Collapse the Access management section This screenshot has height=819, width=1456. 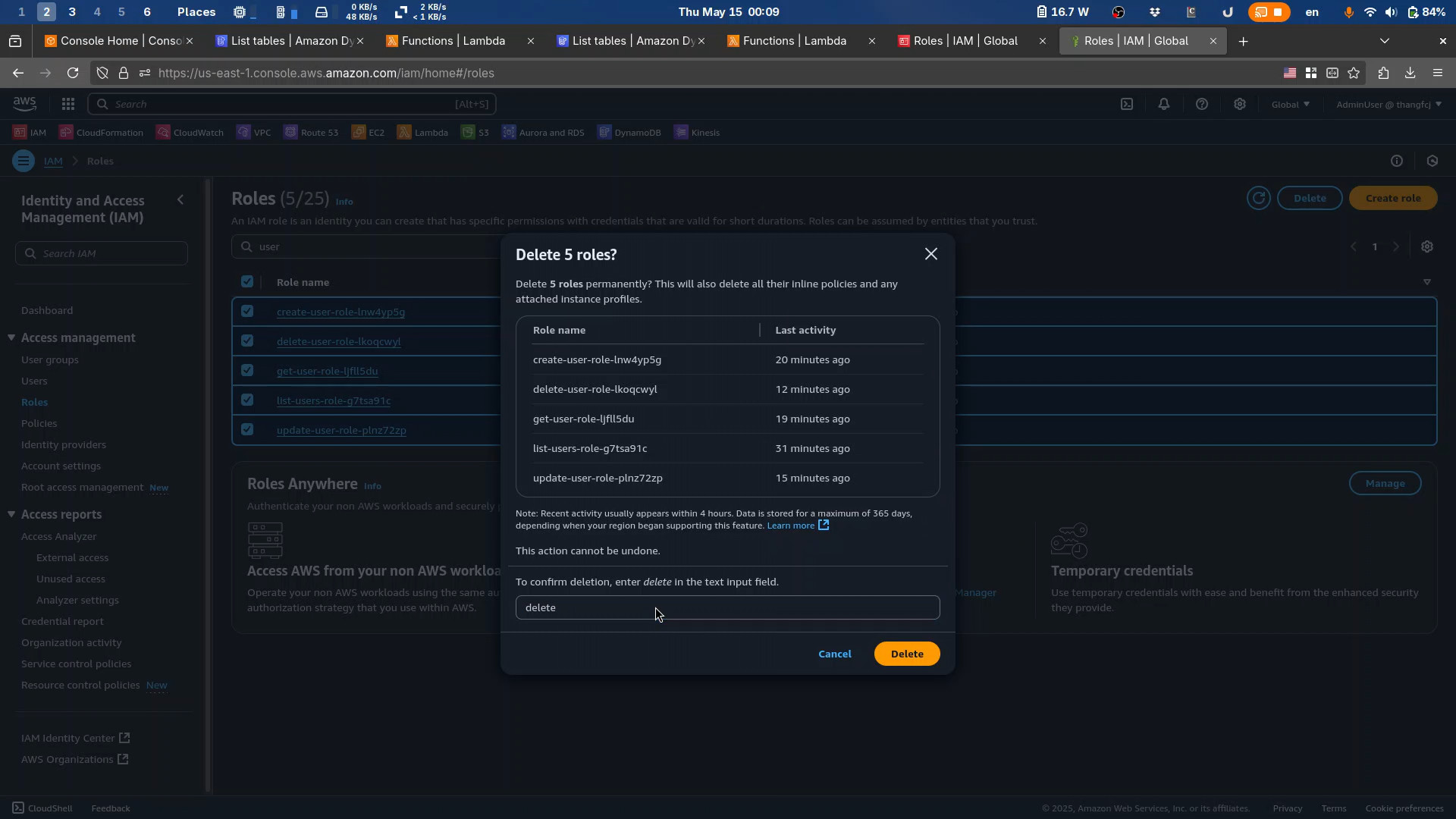[11, 337]
